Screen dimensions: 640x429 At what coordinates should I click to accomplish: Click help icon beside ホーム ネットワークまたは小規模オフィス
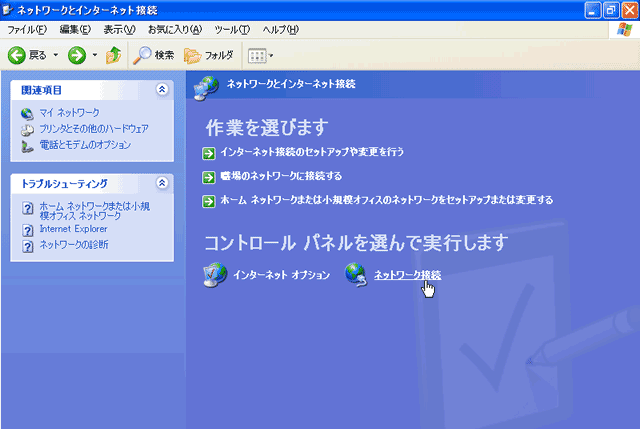27,209
